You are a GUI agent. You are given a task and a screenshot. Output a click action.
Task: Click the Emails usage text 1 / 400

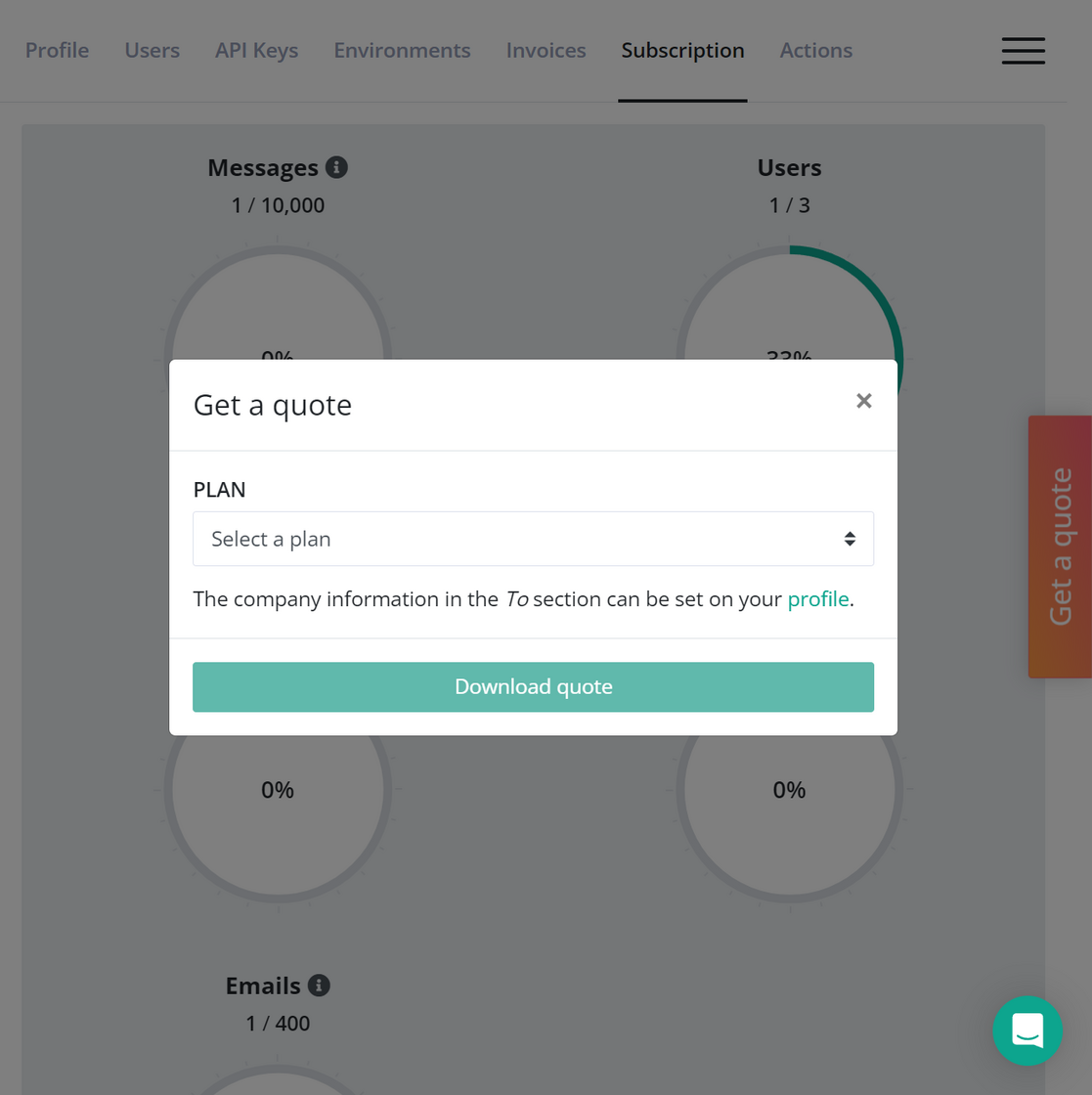click(278, 1023)
